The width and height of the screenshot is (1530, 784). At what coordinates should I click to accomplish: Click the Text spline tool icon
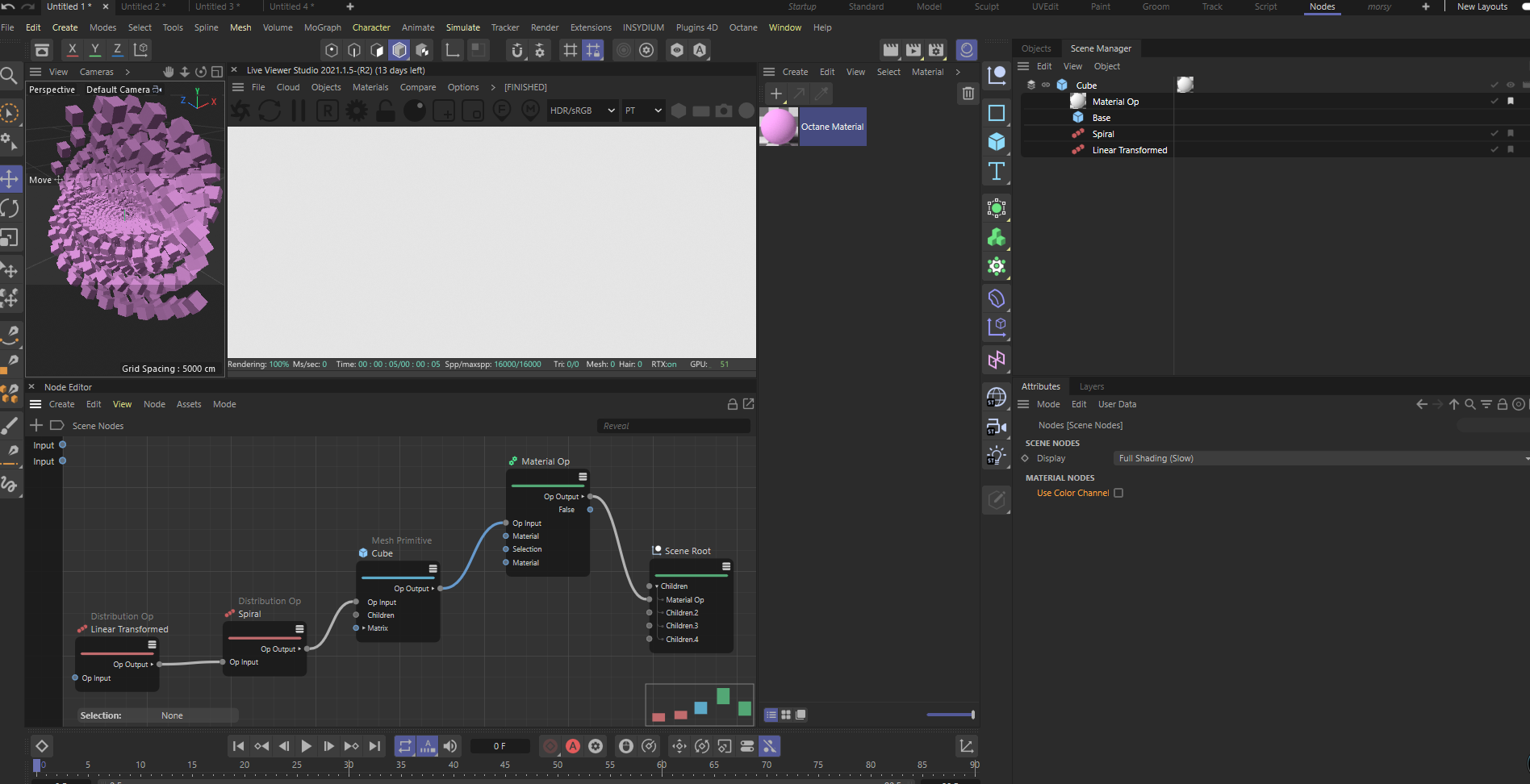point(997,171)
